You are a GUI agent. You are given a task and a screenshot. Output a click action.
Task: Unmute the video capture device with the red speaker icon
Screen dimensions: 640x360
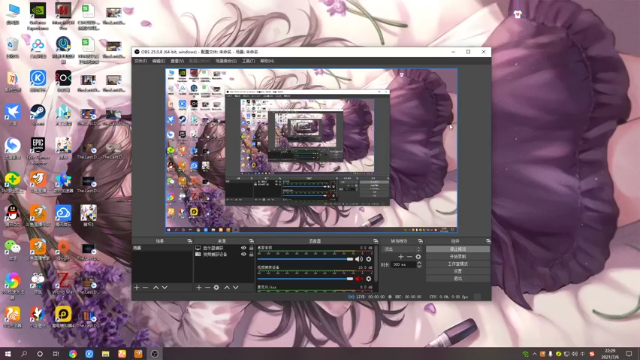point(358,279)
